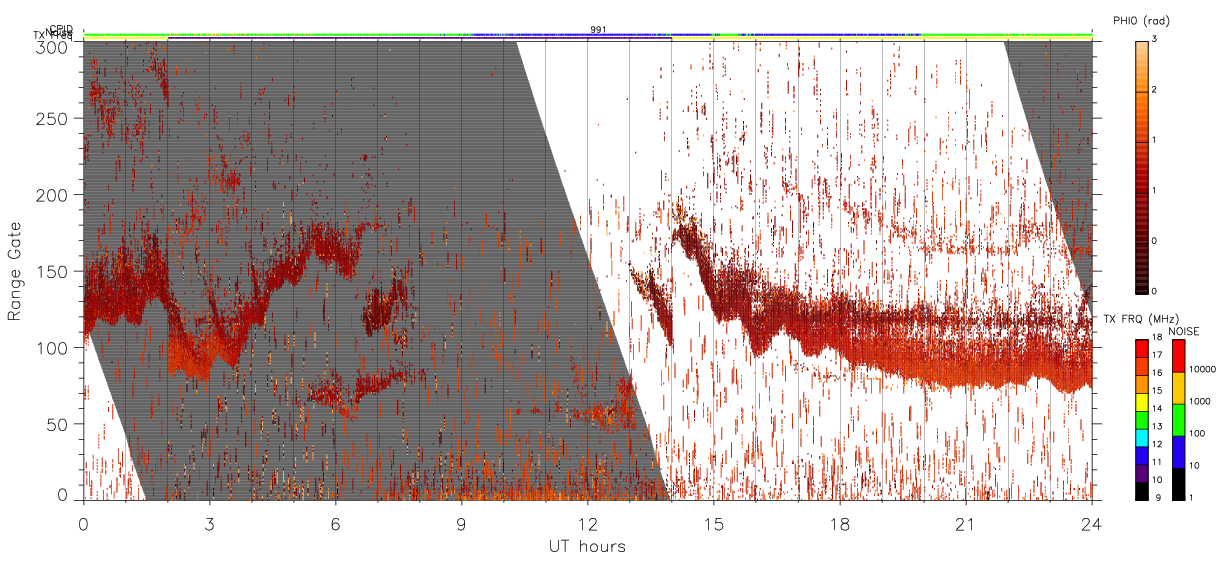Click the '10000' label in NOISE legend

1201,369
